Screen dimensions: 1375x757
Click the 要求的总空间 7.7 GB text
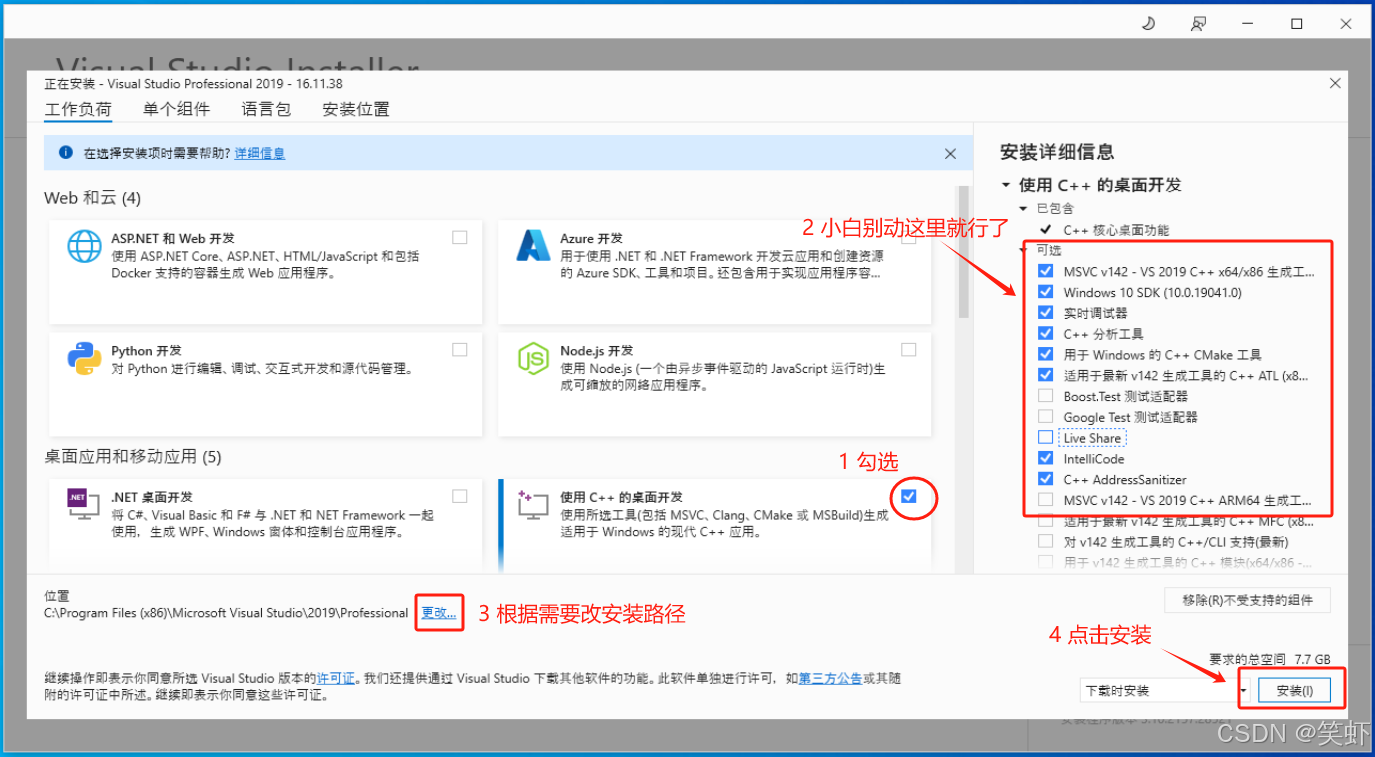1270,659
